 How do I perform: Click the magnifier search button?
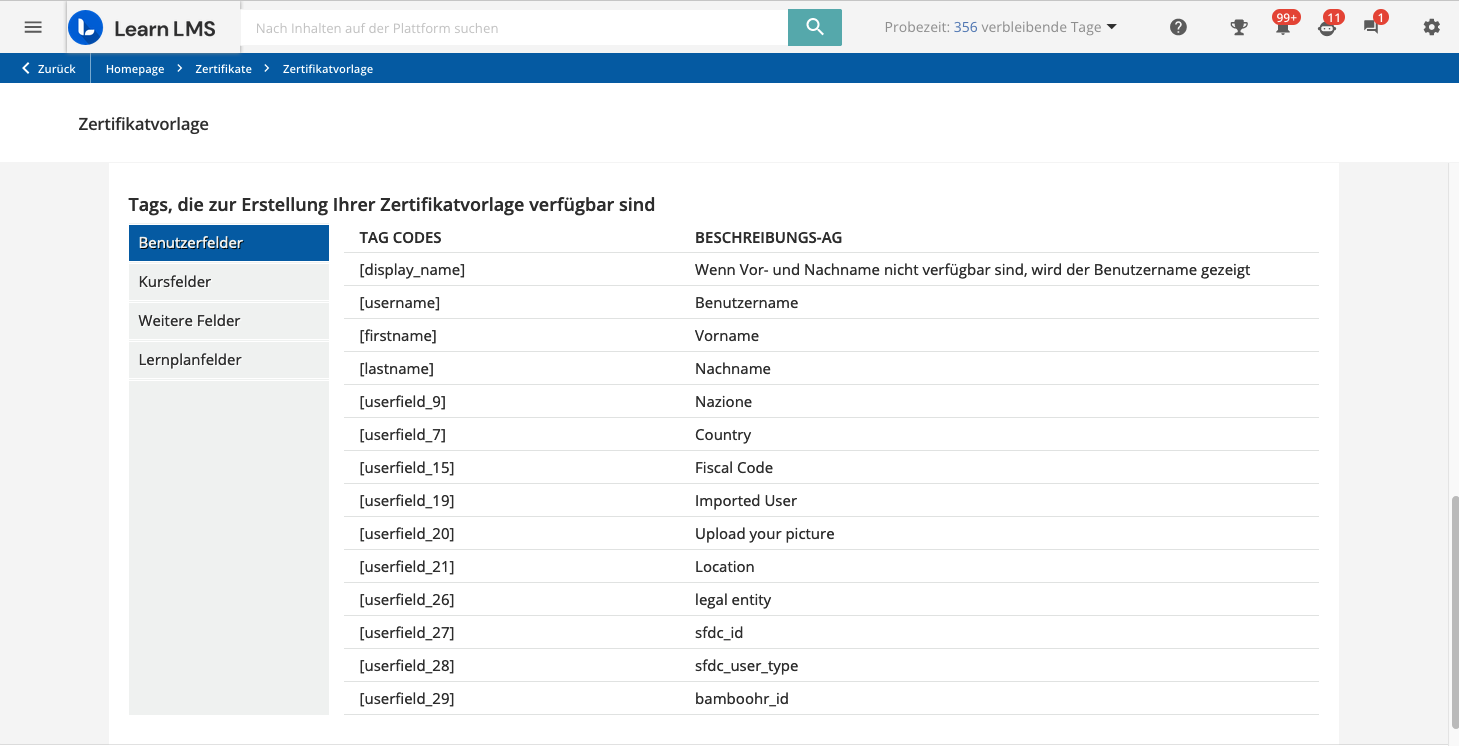(815, 27)
